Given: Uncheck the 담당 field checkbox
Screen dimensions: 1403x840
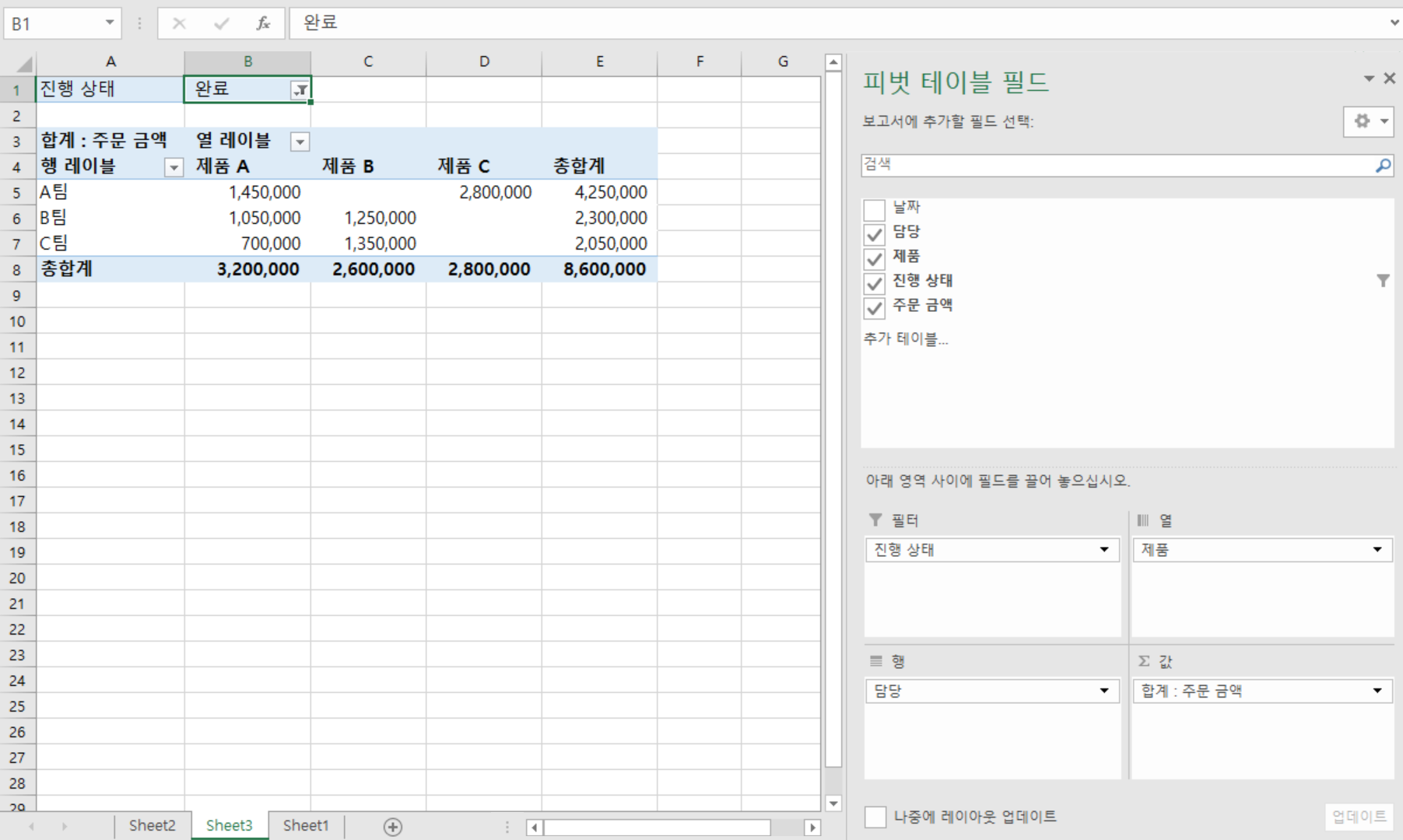Looking at the screenshot, I should (x=875, y=234).
